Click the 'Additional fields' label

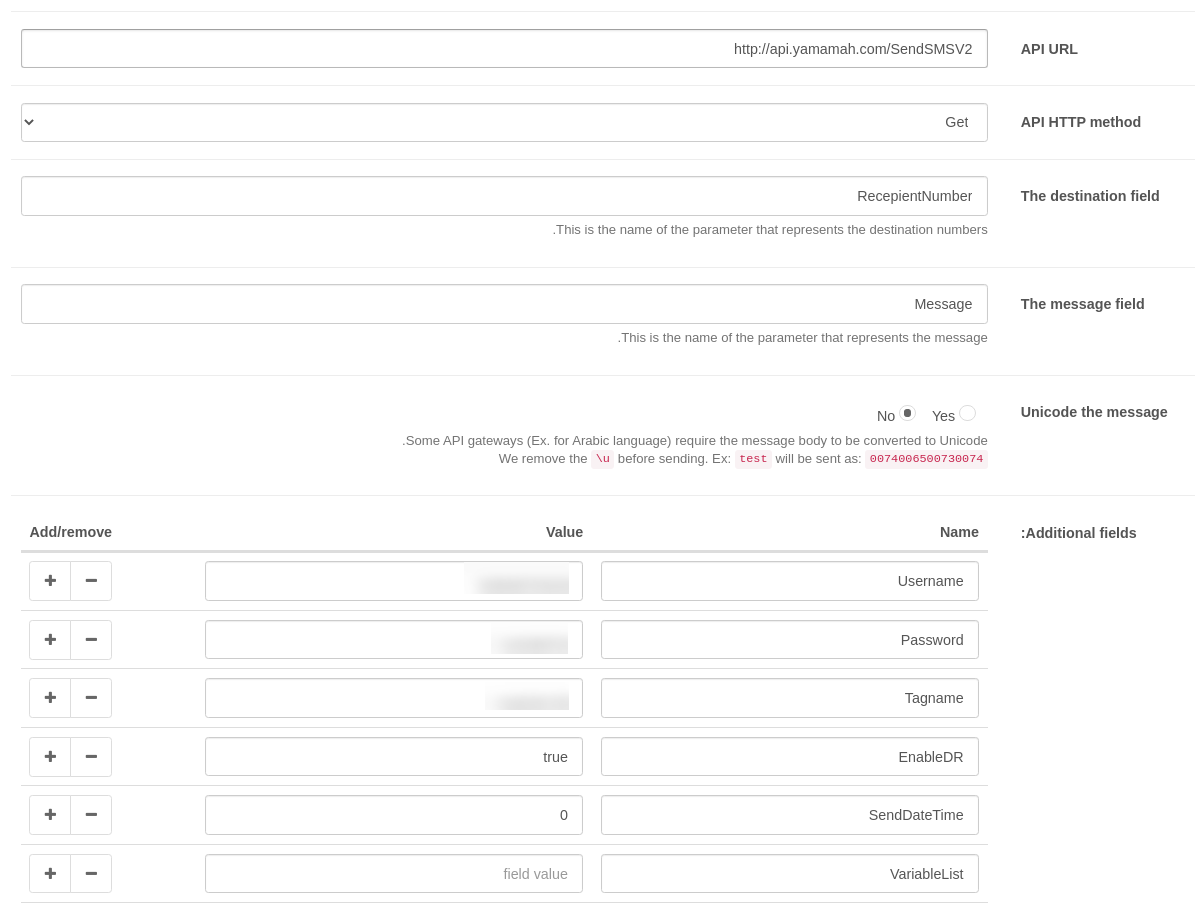(1078, 533)
